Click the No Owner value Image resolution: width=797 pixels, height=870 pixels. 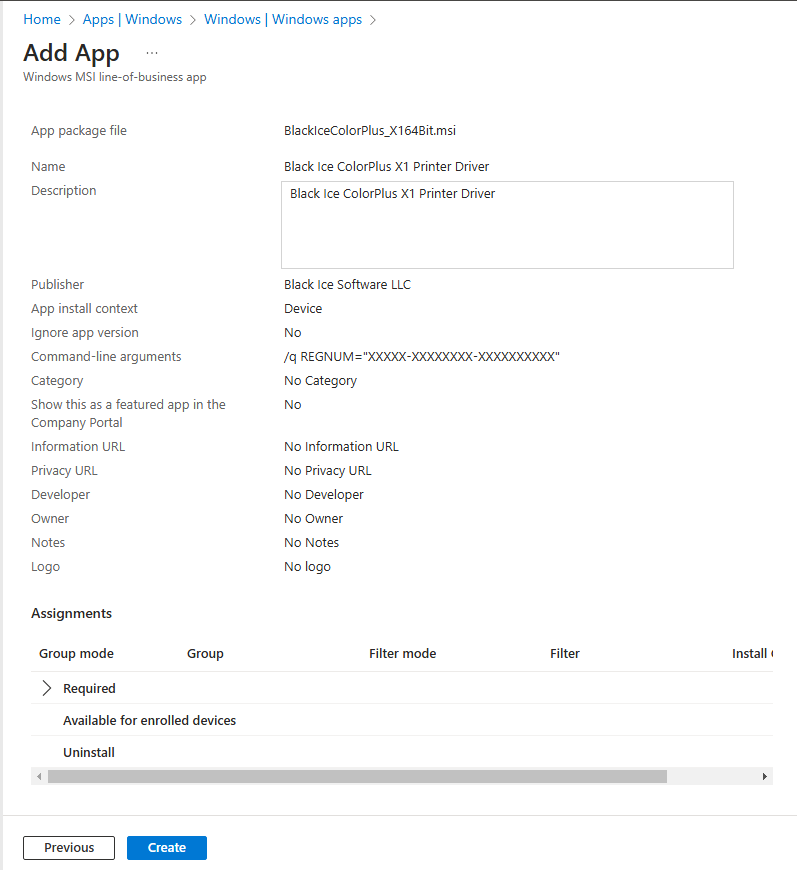click(x=314, y=519)
